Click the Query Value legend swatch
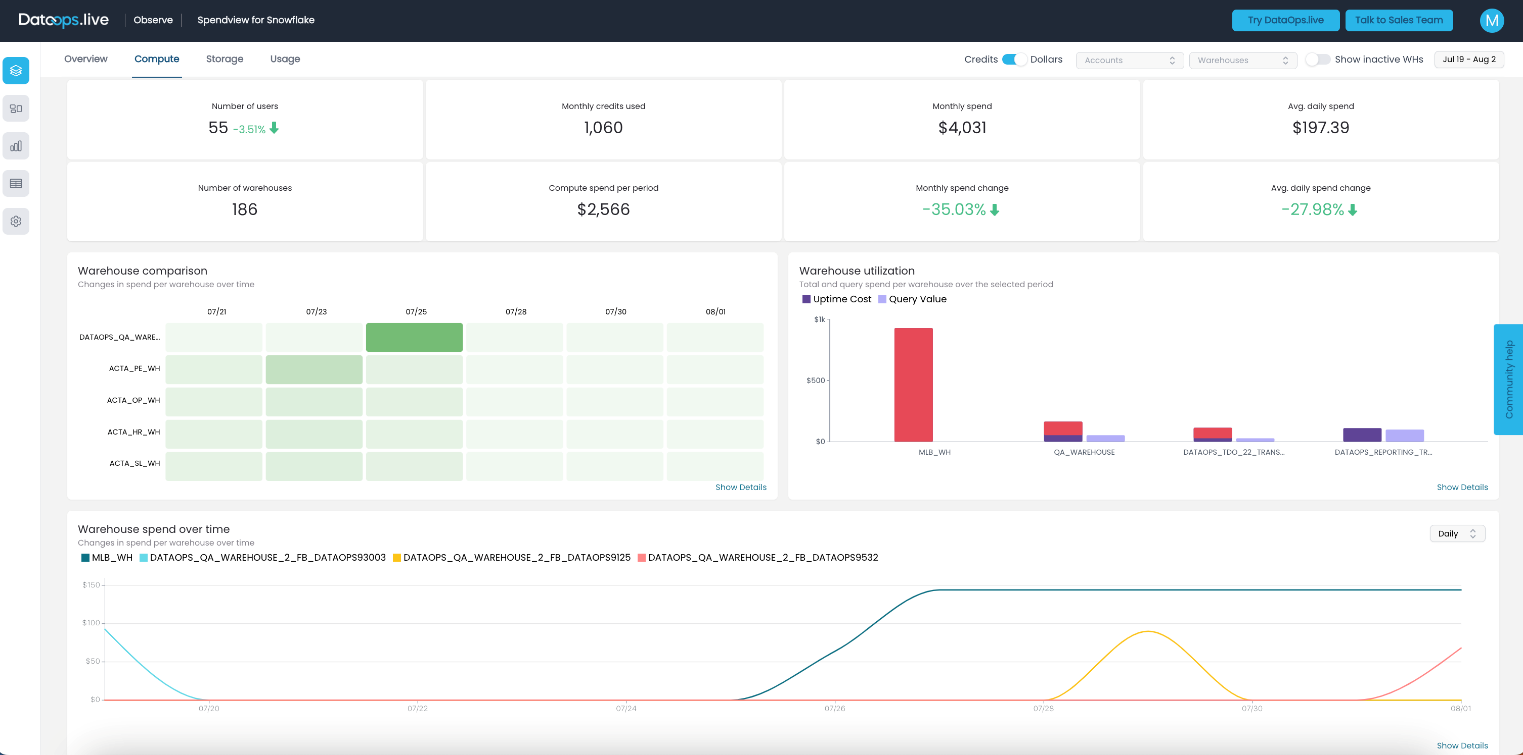Image resolution: width=1523 pixels, height=755 pixels. click(882, 299)
